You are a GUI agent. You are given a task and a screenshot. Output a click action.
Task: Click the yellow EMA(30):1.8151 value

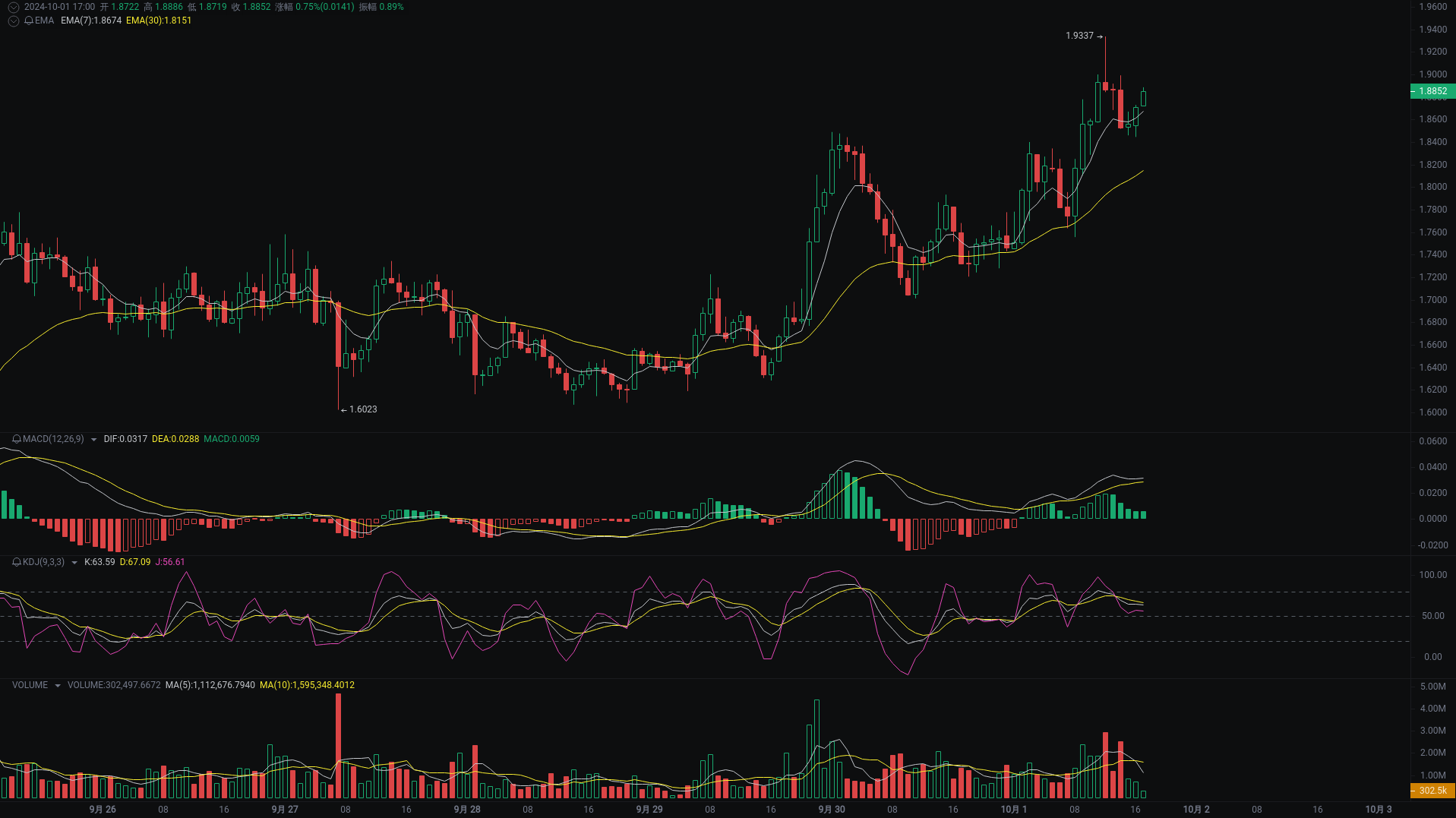(159, 21)
